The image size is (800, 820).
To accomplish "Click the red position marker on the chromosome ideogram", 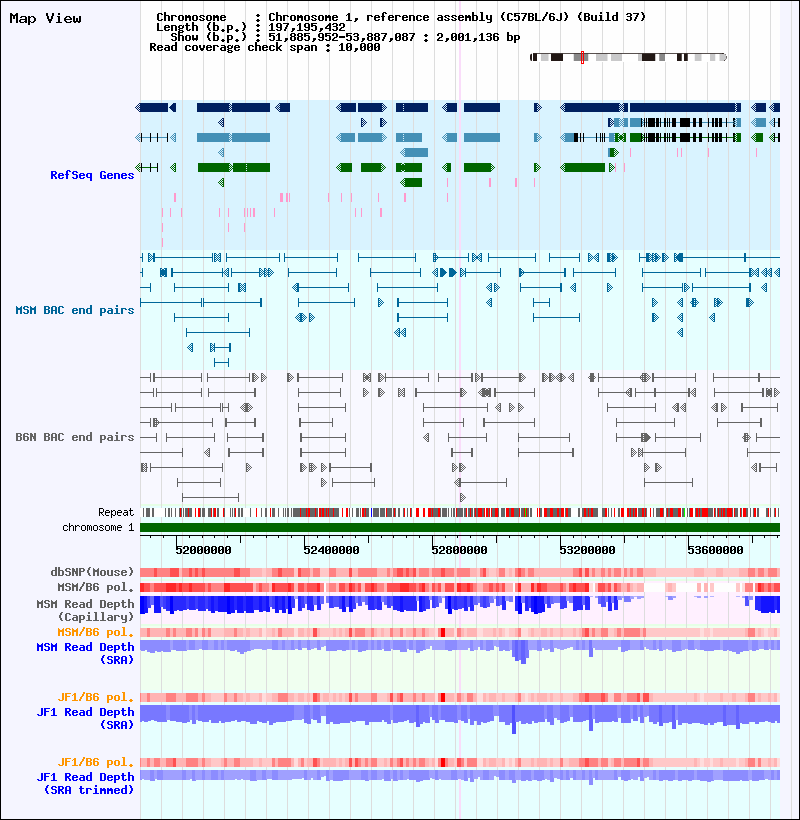I will 582,57.
